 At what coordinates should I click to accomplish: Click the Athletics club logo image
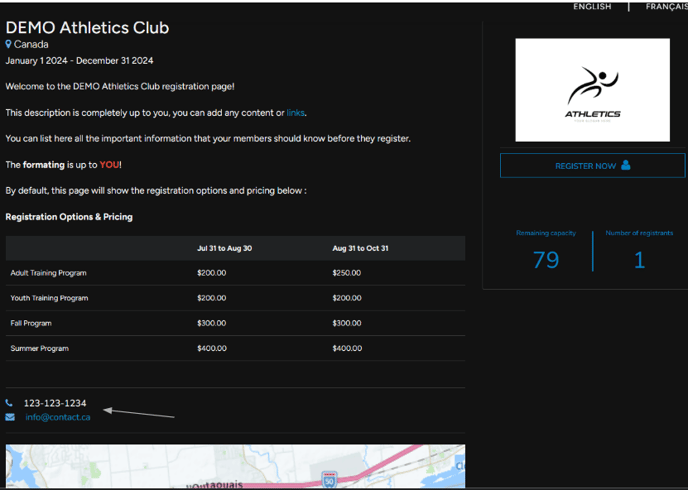click(x=592, y=90)
